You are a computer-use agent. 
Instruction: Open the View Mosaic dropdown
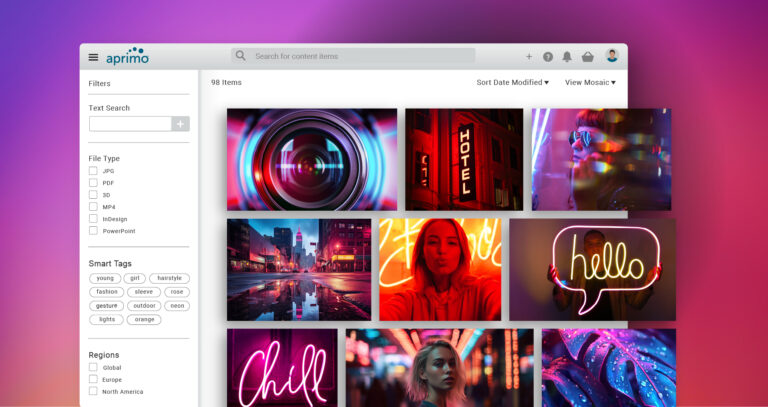[590, 82]
